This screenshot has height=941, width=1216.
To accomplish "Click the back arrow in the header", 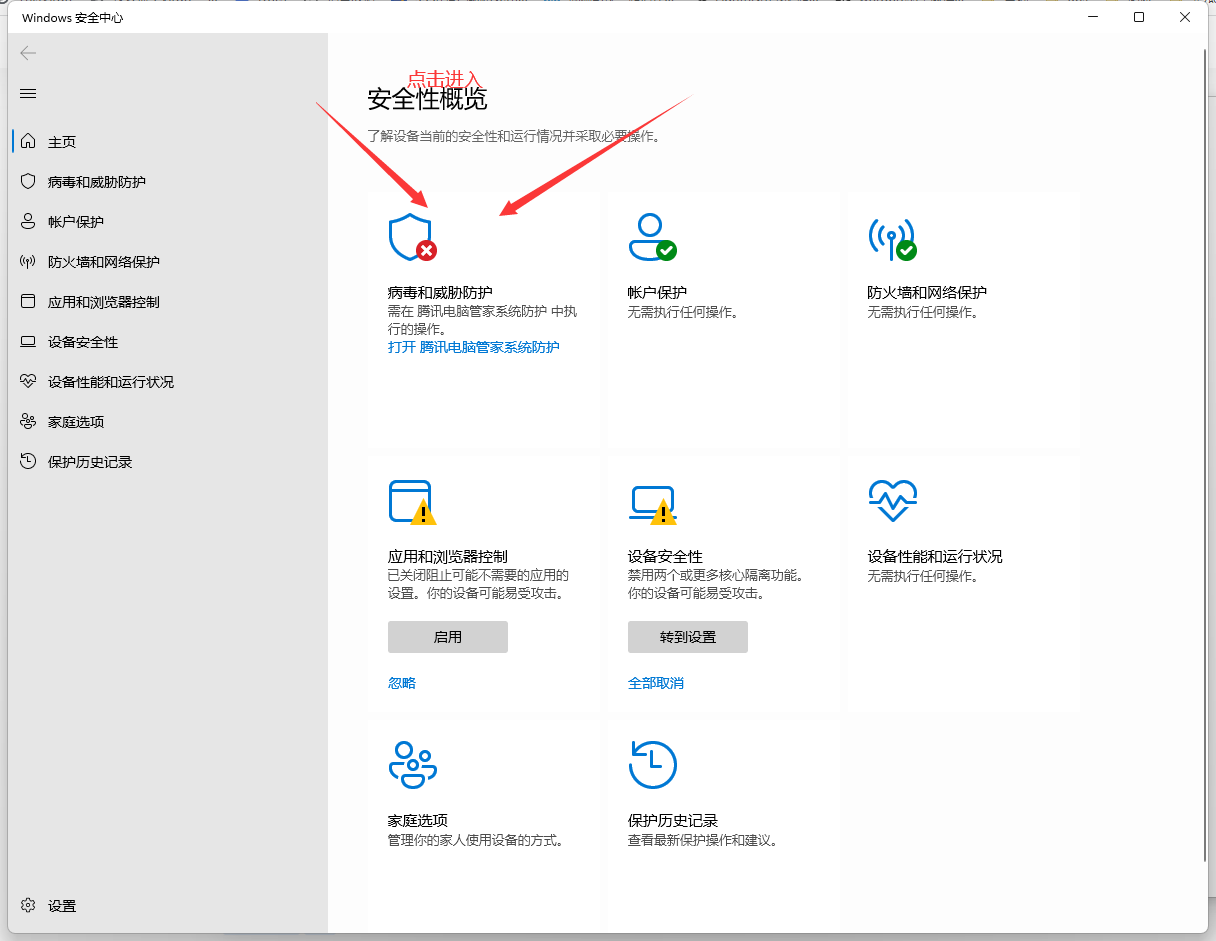I will coord(28,53).
